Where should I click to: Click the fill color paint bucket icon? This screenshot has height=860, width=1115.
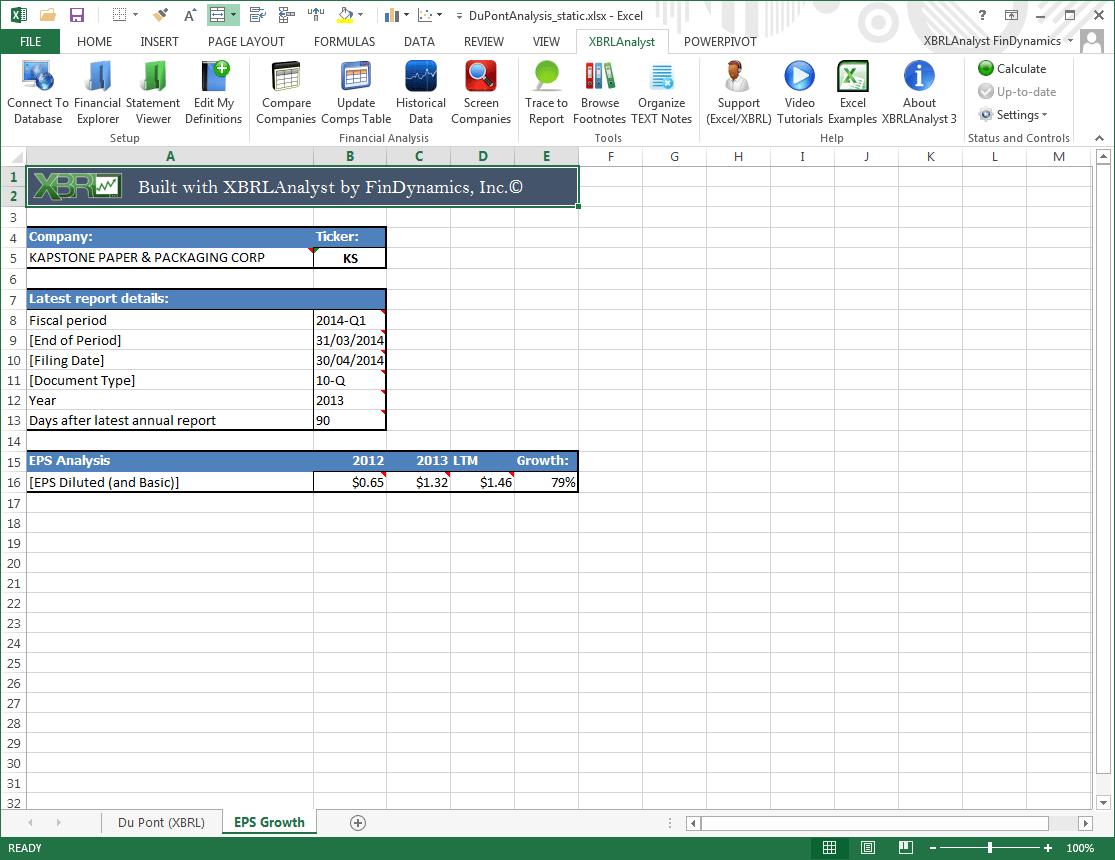point(345,15)
